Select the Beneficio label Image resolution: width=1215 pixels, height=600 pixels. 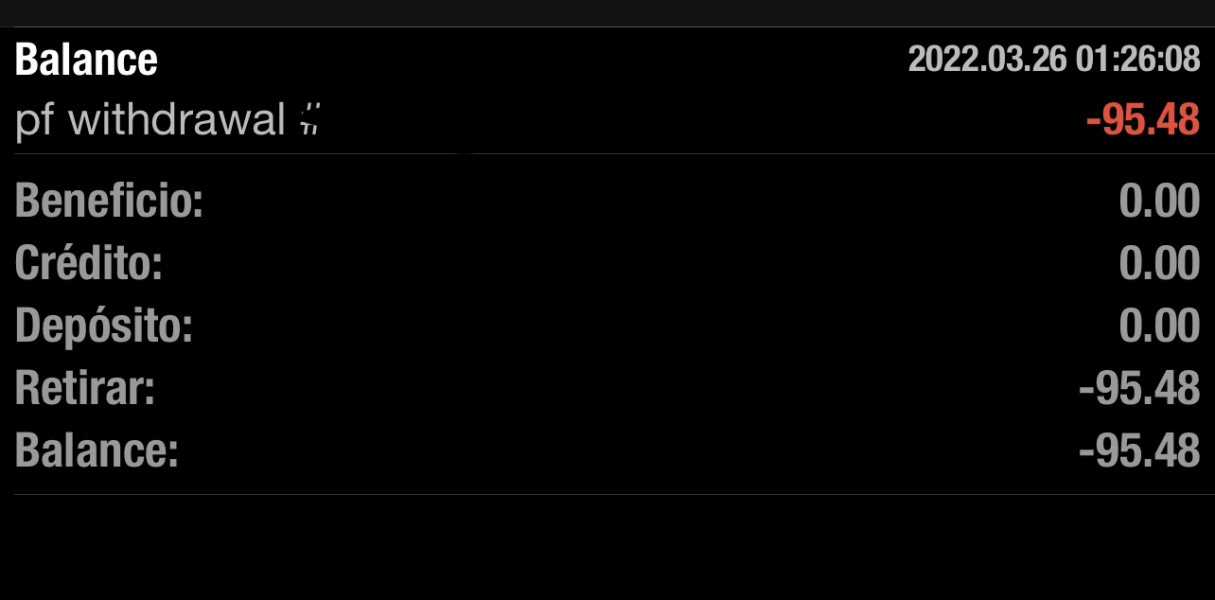click(109, 203)
